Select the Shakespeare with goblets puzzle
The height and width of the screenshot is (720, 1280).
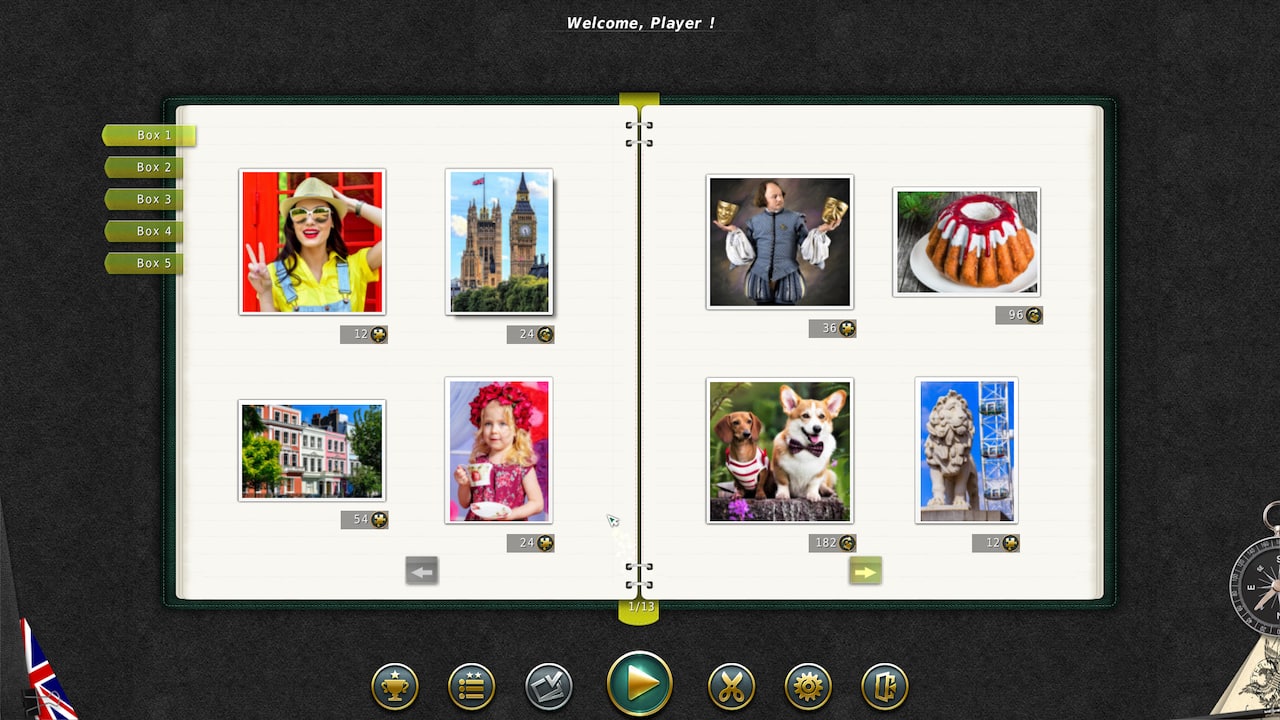click(780, 242)
